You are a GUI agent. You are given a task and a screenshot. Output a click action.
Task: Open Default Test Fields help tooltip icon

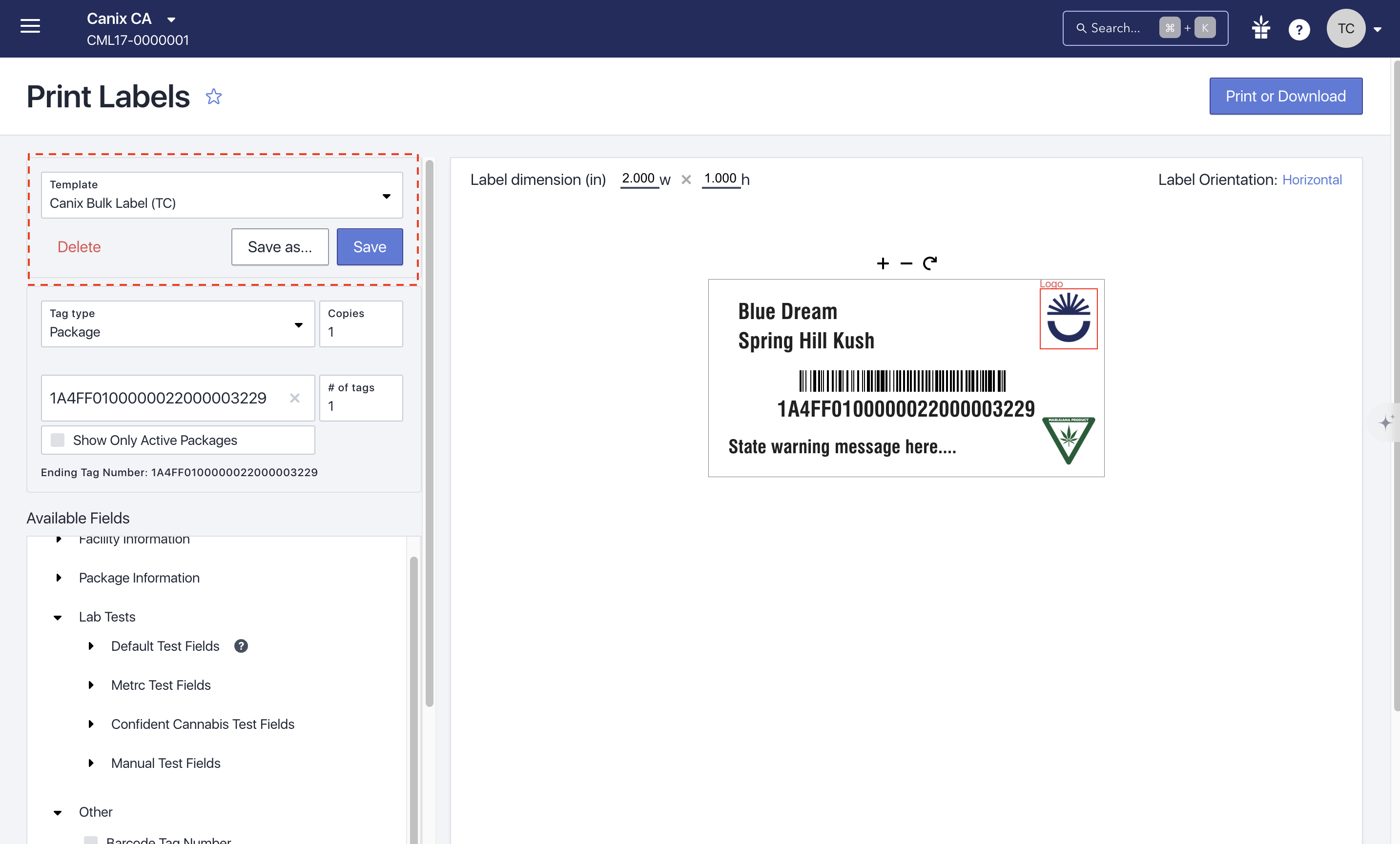(241, 646)
